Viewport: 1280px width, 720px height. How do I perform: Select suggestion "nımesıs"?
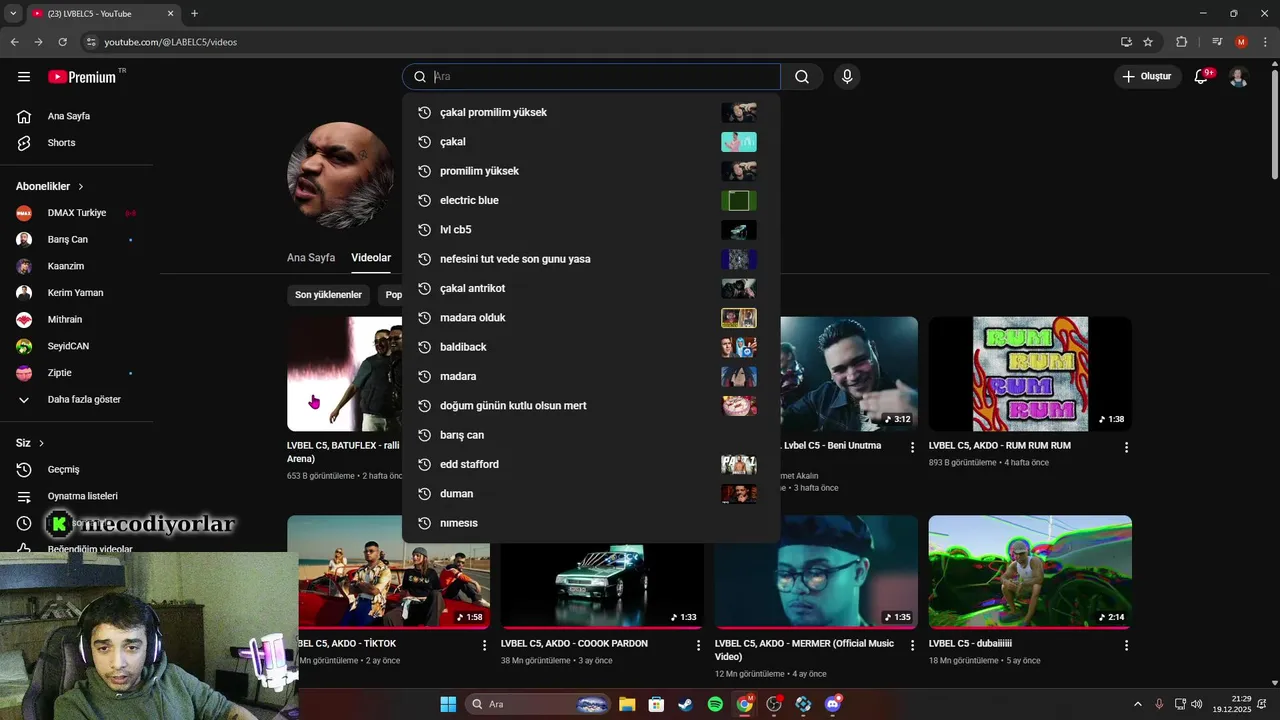[x=590, y=523]
